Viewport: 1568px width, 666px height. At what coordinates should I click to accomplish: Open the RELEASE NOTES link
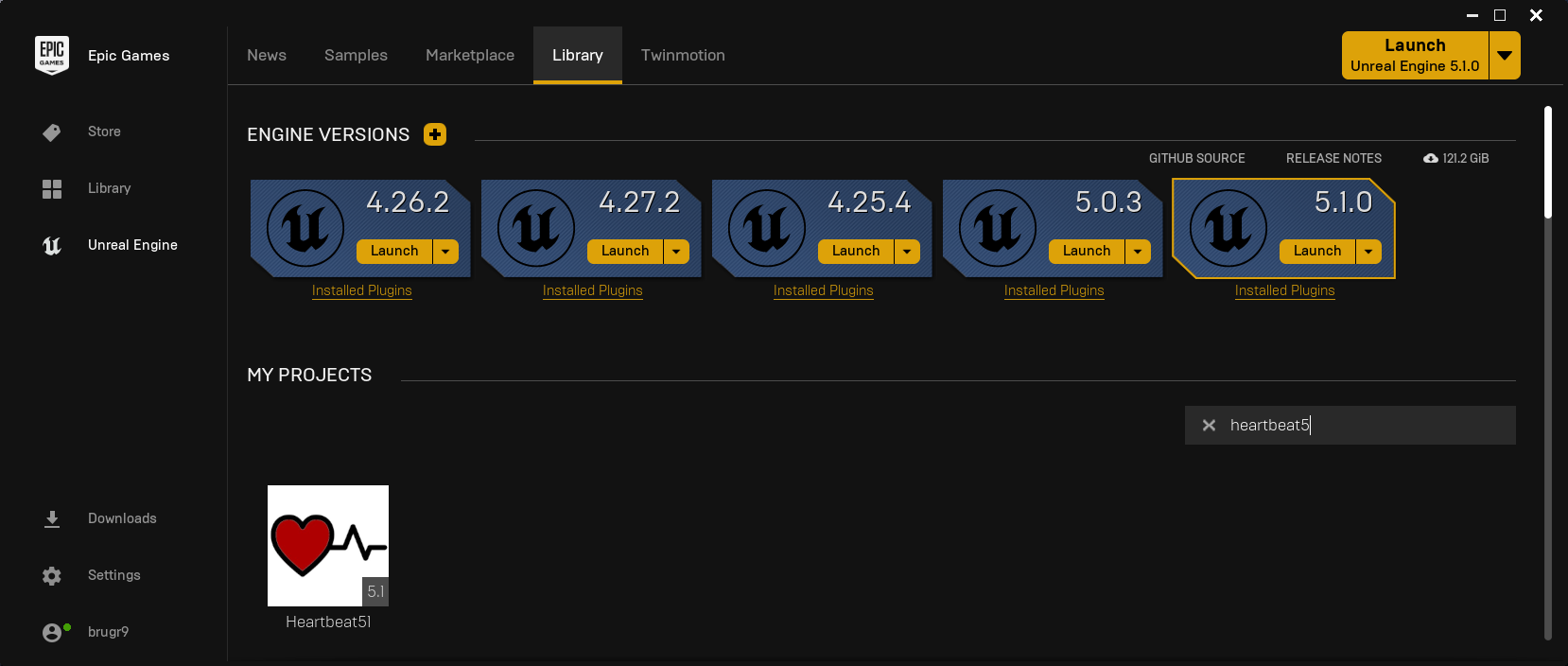point(1333,158)
